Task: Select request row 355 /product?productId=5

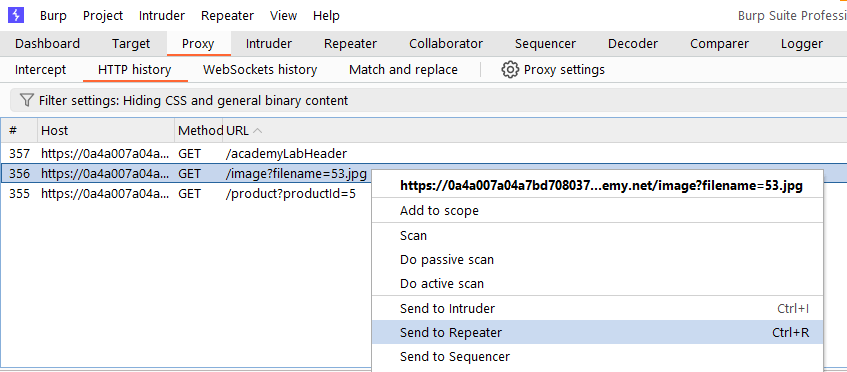Action: click(x=186, y=193)
